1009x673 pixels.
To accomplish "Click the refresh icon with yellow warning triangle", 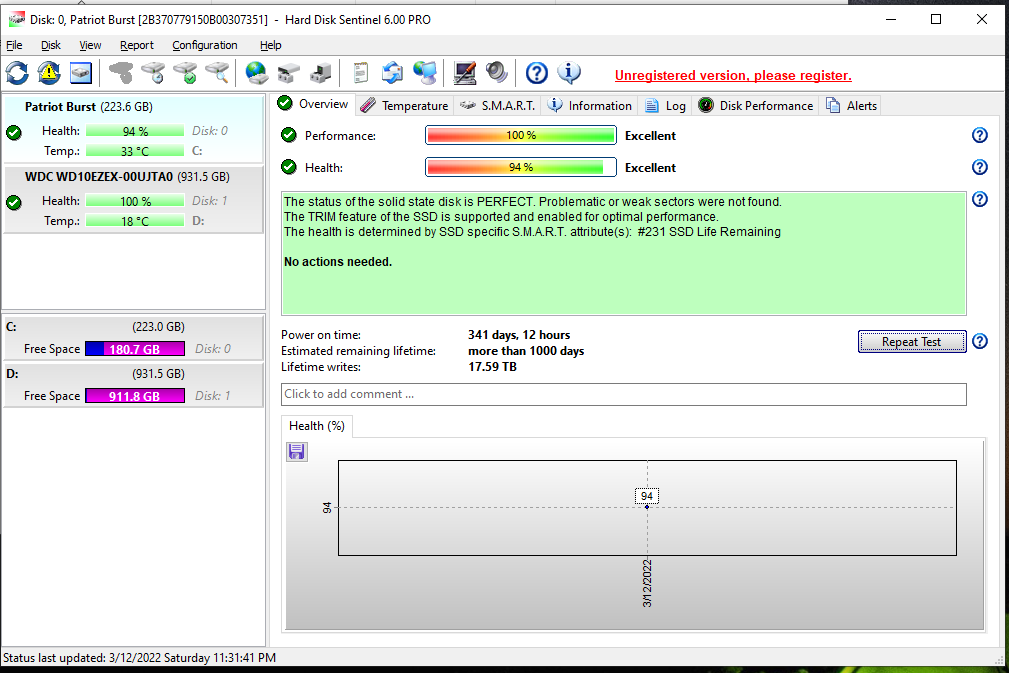I will coord(49,73).
